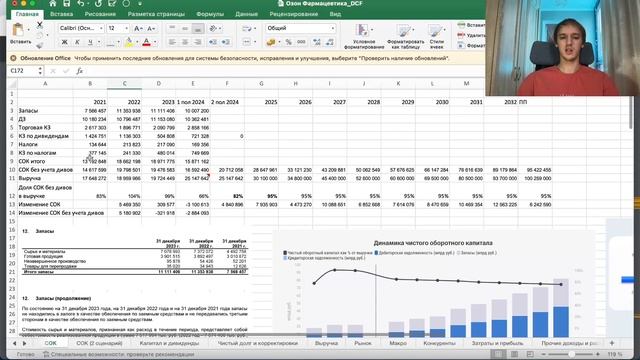Open the Вставка ribbon tab
This screenshot has width=640, height=360.
[61, 14]
